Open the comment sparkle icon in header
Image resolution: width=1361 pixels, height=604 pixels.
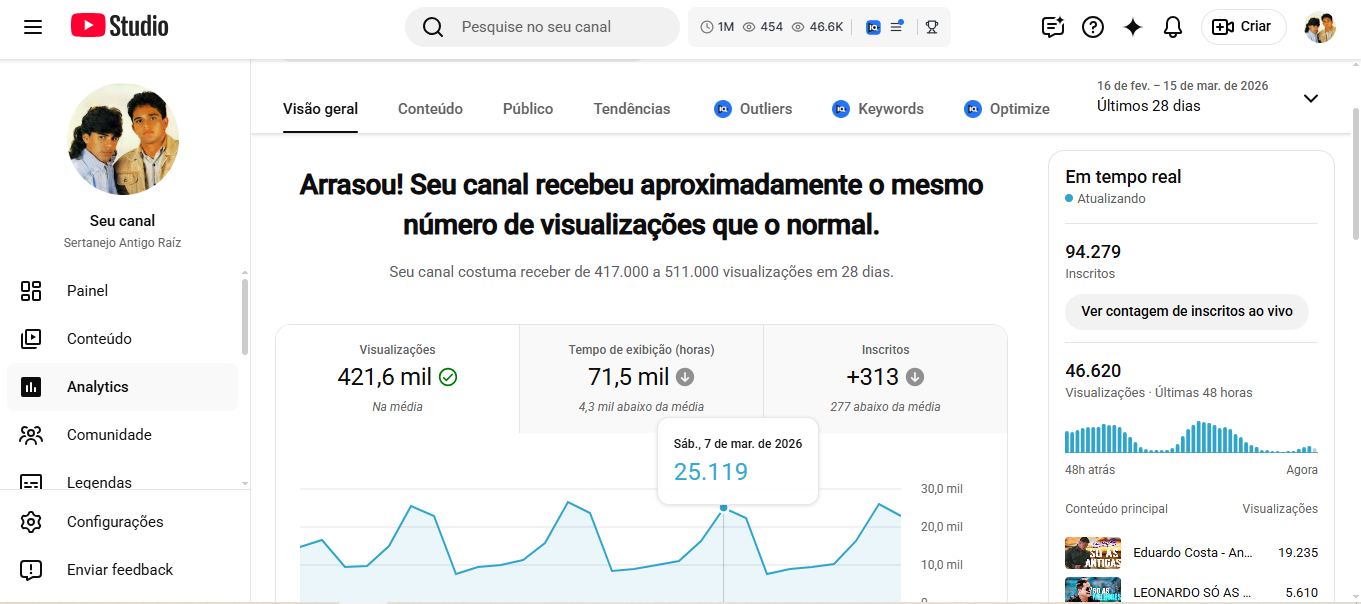(1052, 27)
